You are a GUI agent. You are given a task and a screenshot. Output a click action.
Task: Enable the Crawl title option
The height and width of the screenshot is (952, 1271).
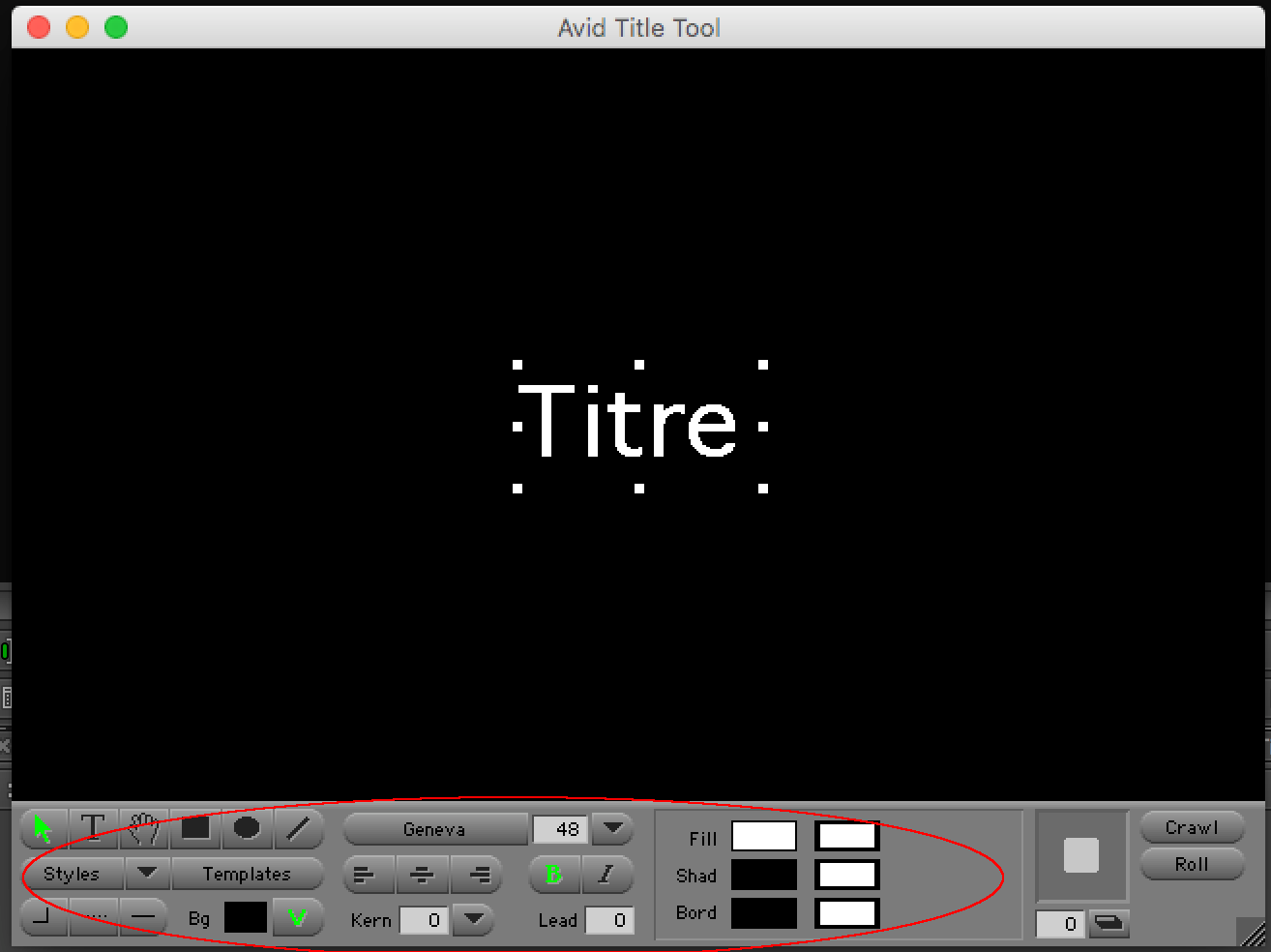click(1192, 828)
